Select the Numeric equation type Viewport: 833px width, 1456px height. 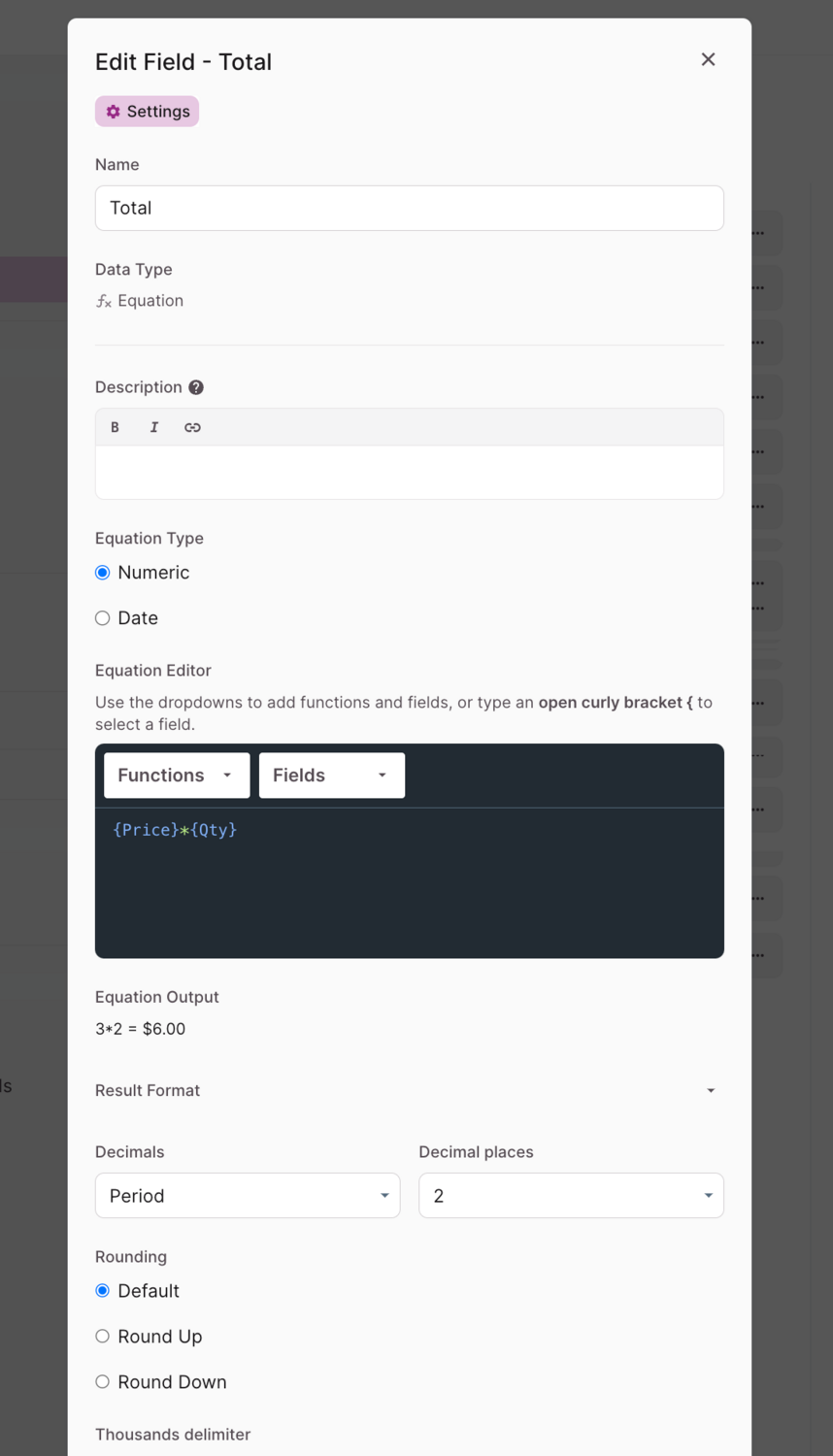103,573
